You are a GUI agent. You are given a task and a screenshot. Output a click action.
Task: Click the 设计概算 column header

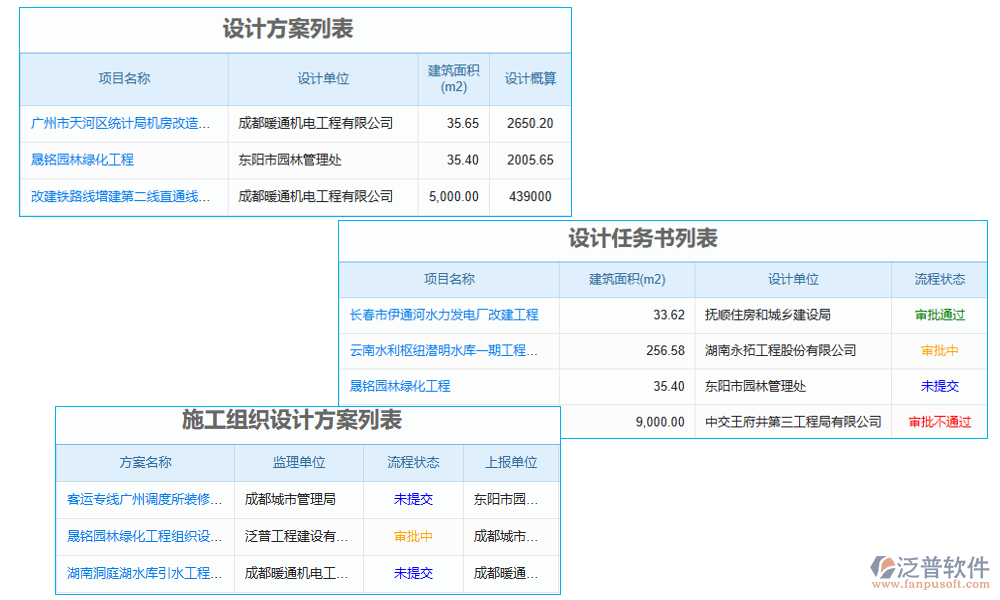529,79
